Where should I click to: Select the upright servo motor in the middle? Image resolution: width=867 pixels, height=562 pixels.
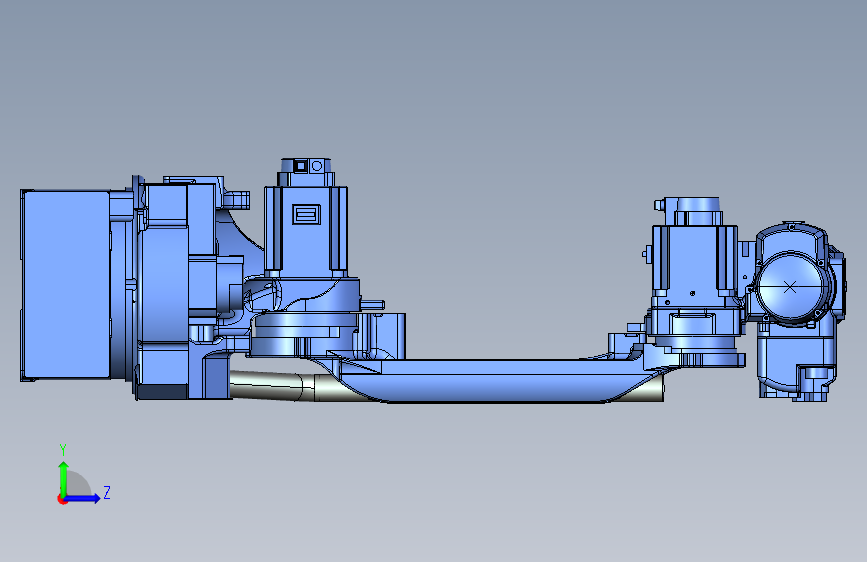pos(306,231)
